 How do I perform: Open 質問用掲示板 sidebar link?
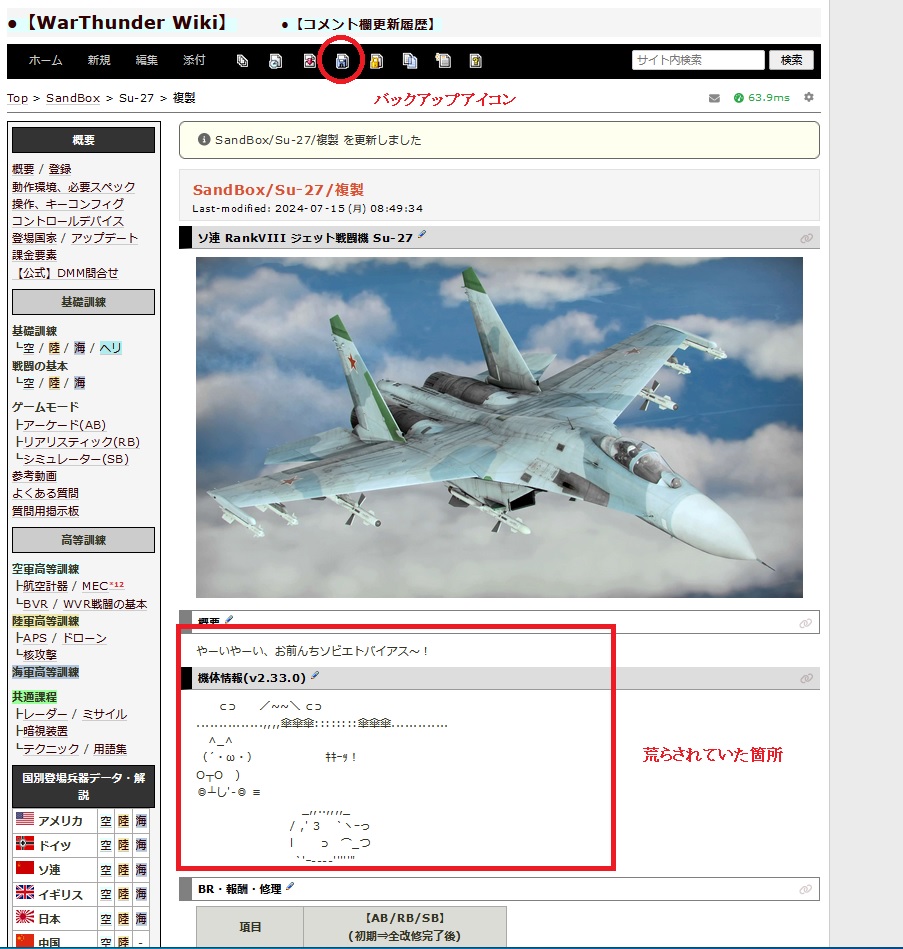[45, 511]
